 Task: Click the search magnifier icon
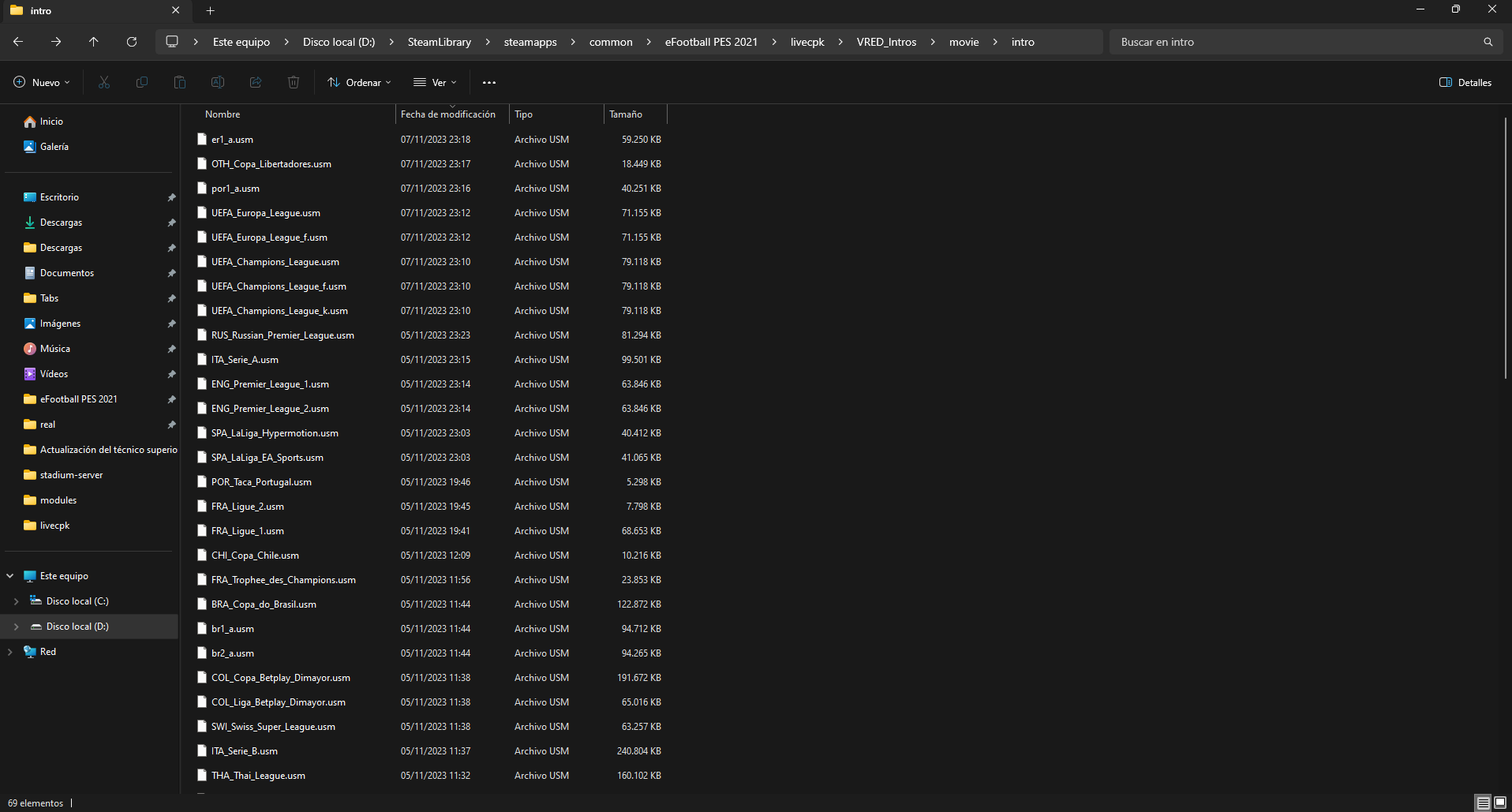[1488, 42]
